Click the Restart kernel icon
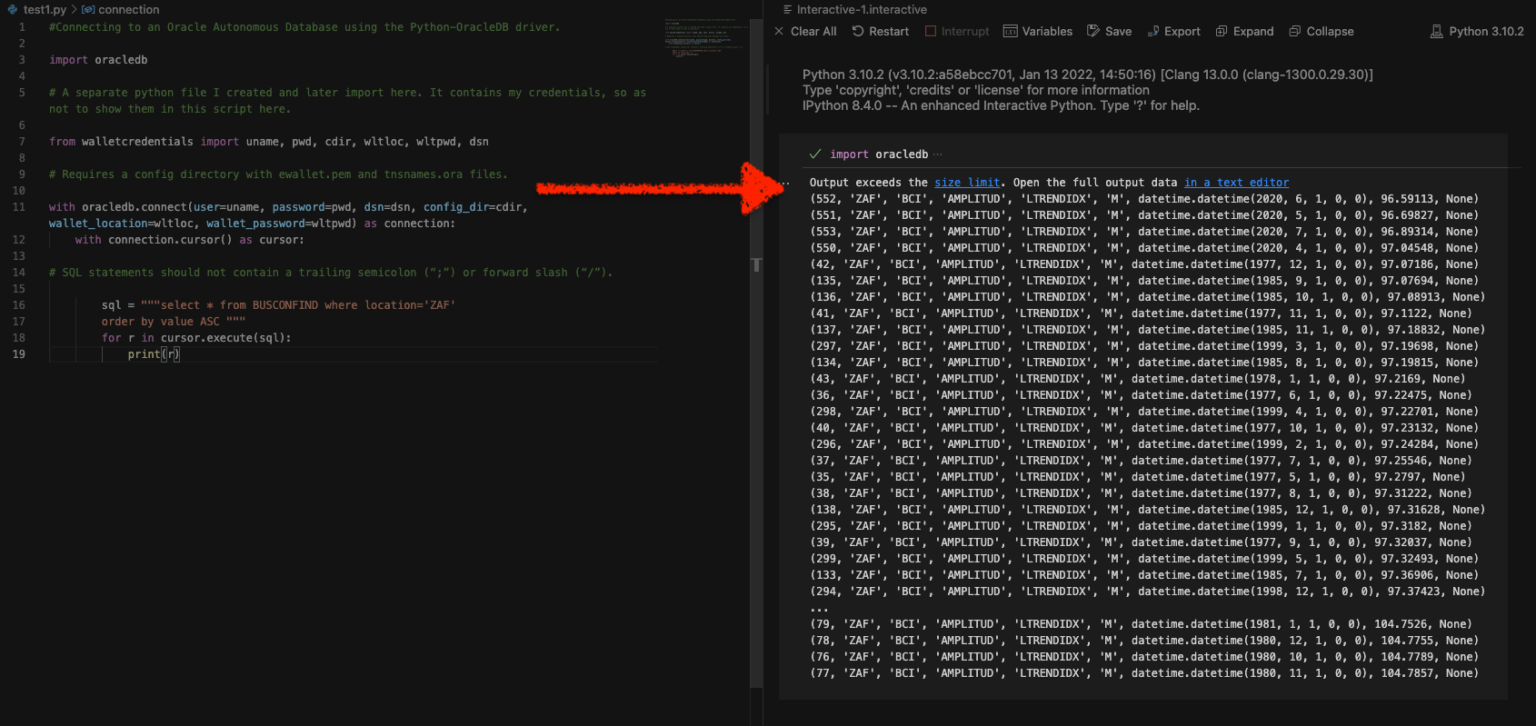 (856, 31)
